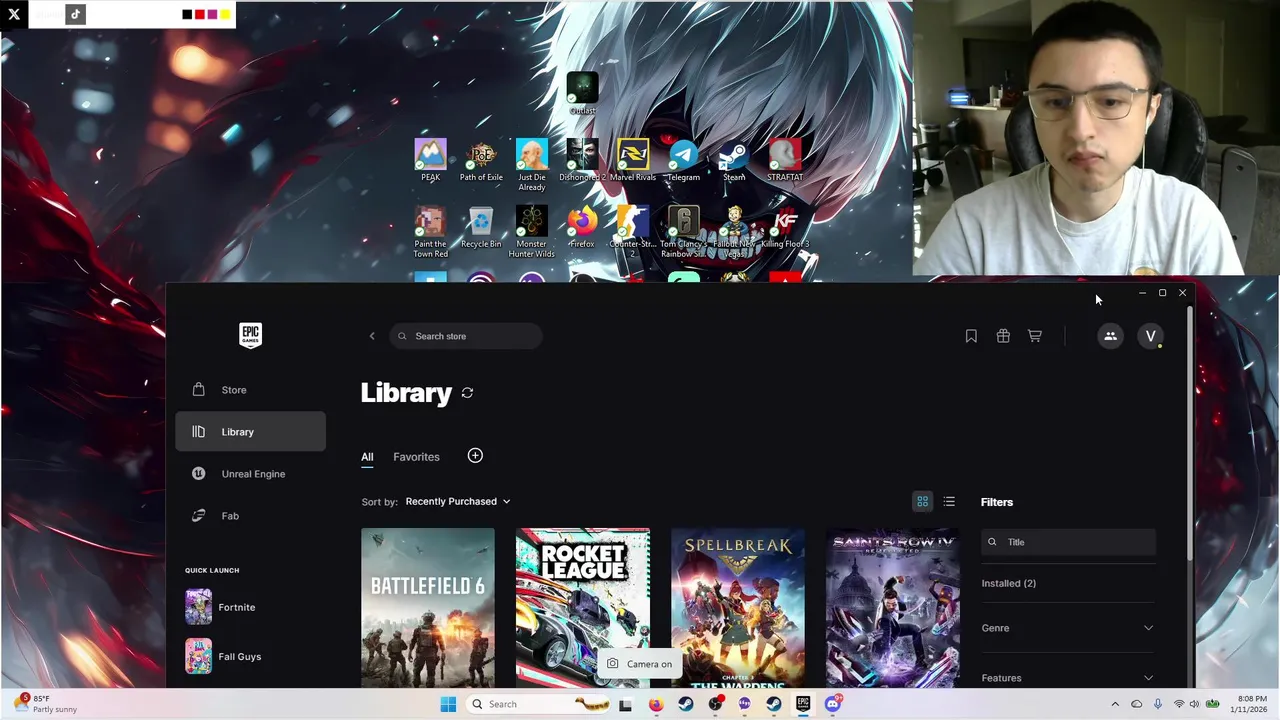The image size is (1280, 720).
Task: Select the Rainbow Six Siege desktop icon
Action: pos(684,232)
